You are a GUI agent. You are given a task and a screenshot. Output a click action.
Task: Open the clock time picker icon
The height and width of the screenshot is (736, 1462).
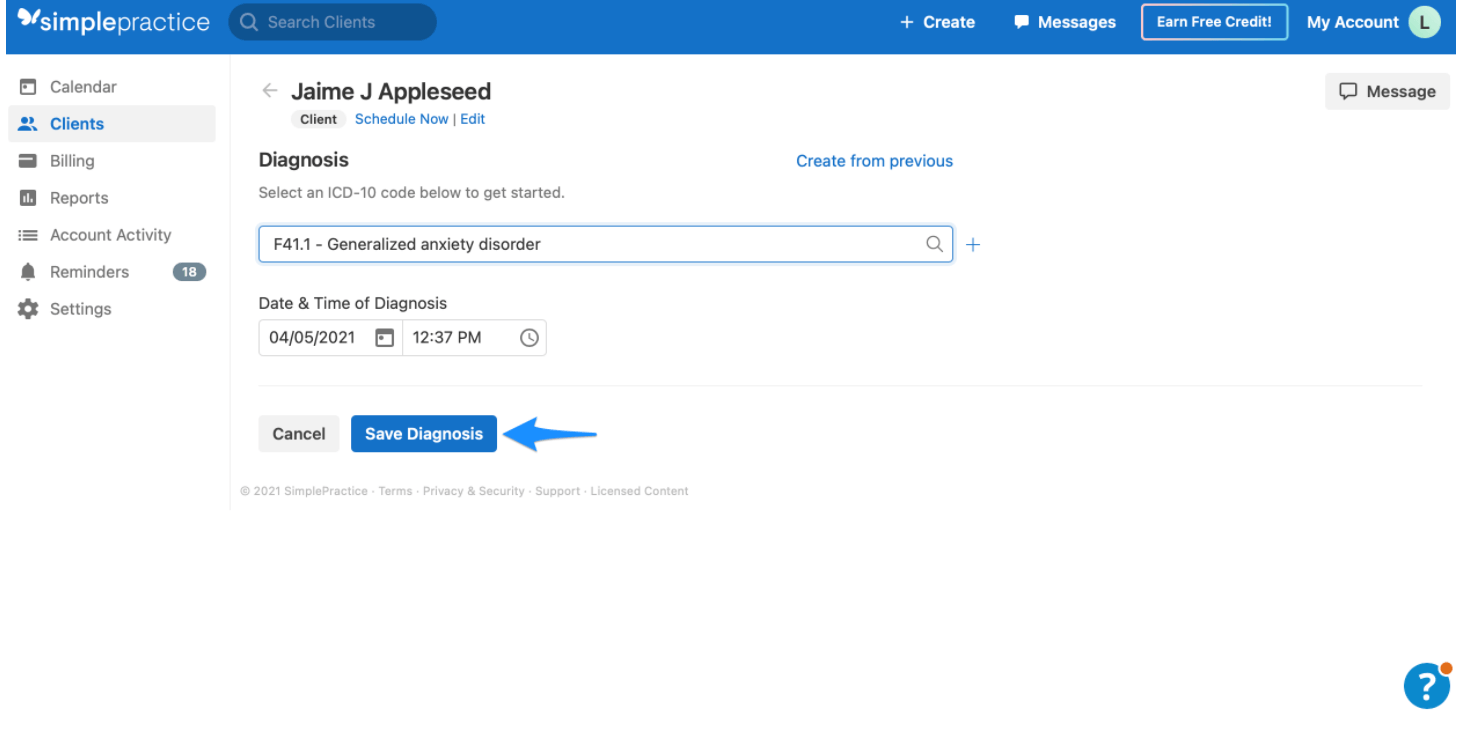(x=529, y=338)
